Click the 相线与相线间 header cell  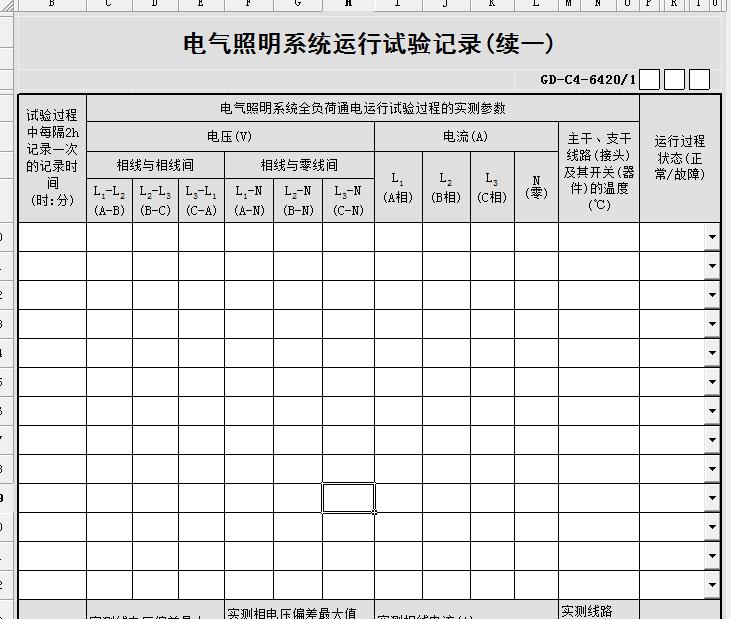coord(155,165)
